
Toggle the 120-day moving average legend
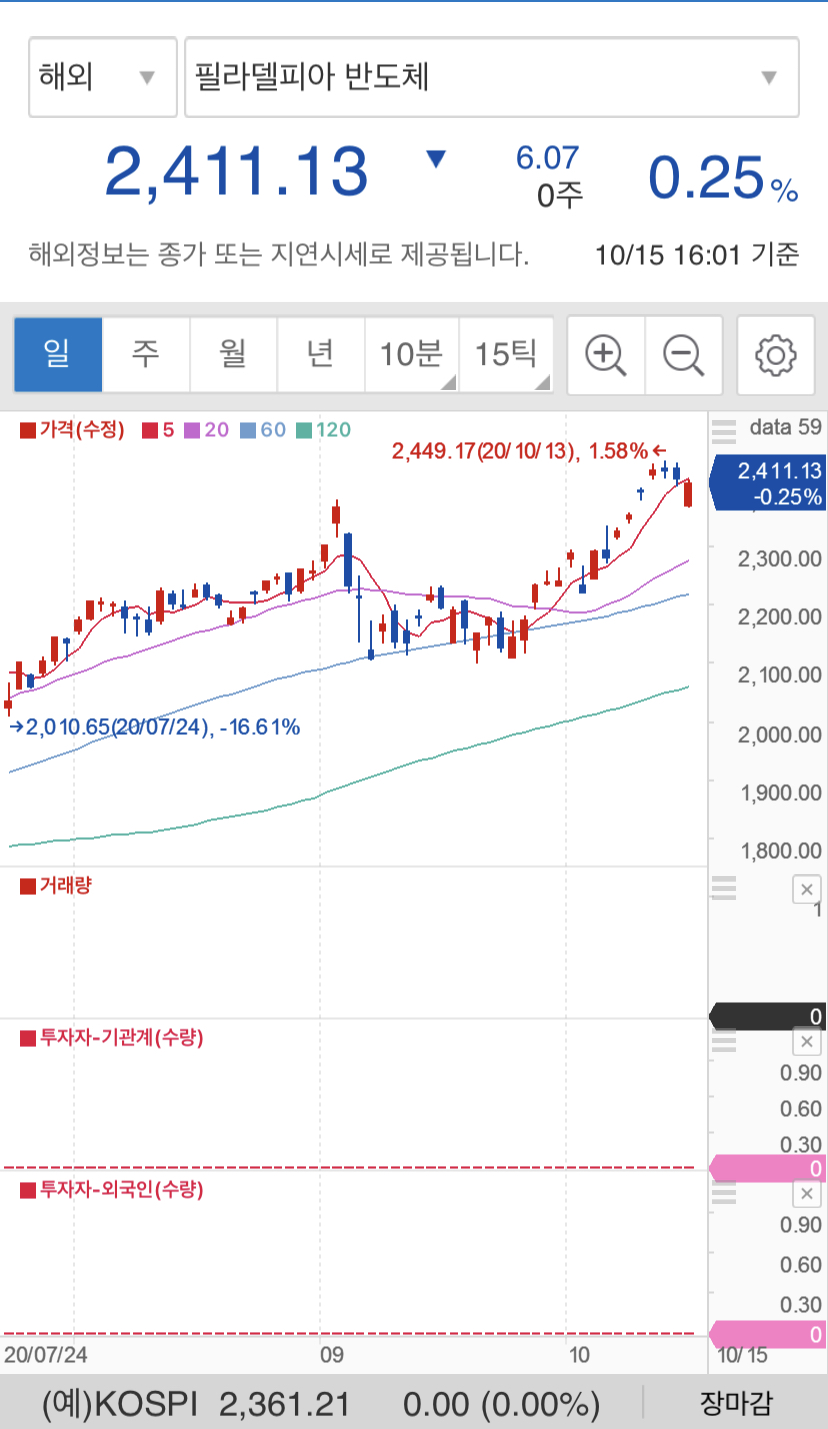(x=323, y=430)
